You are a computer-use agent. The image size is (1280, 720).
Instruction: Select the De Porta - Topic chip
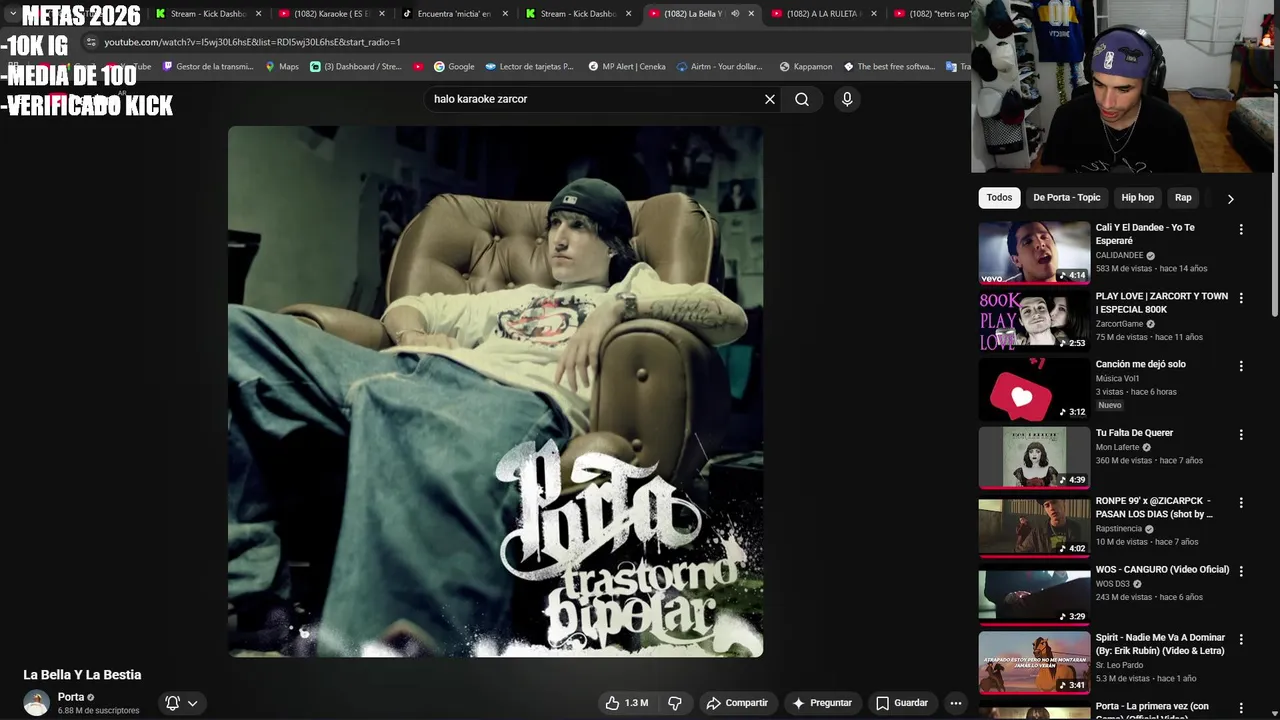1067,197
